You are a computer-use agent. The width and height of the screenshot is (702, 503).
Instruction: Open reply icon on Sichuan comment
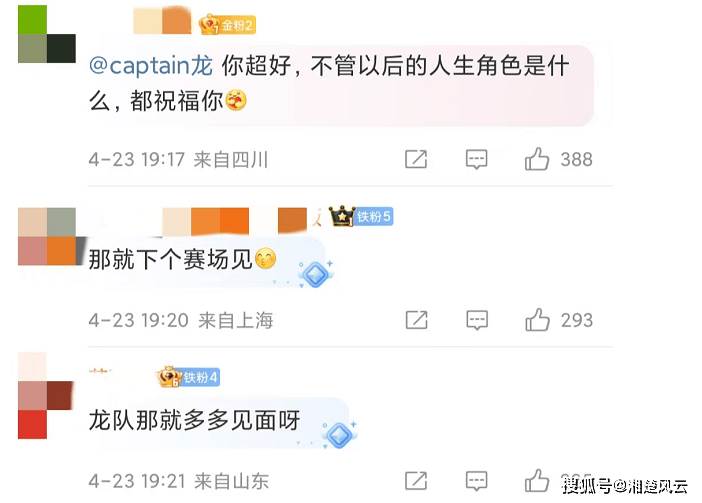click(x=476, y=159)
